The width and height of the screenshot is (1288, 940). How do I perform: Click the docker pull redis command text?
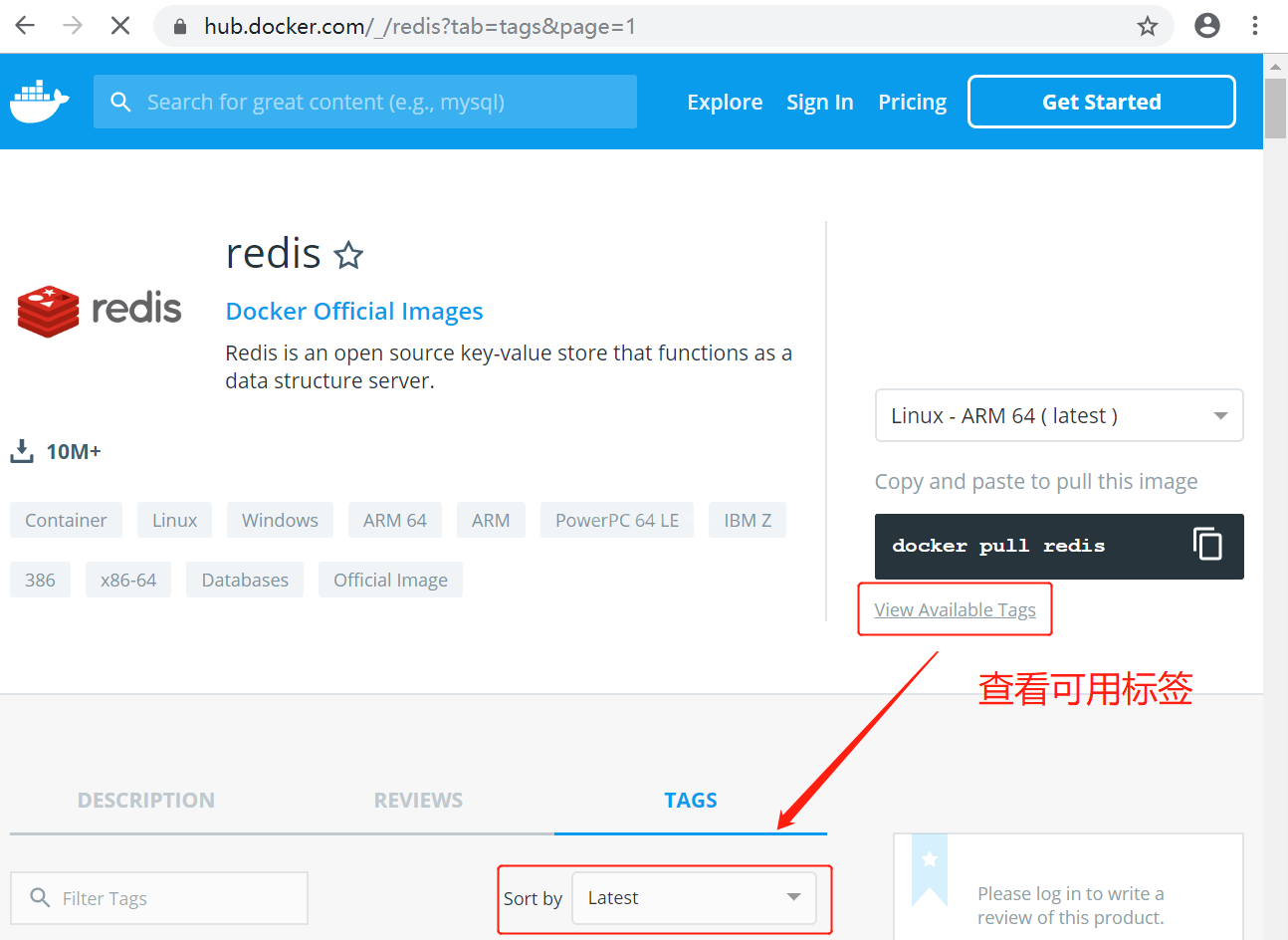pos(998,546)
